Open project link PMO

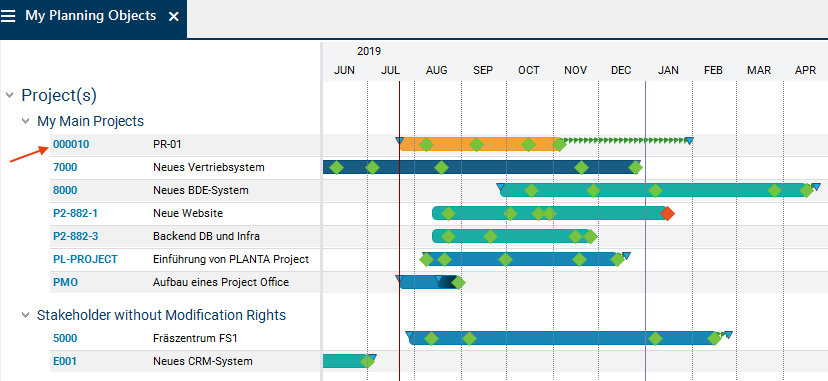(x=65, y=282)
